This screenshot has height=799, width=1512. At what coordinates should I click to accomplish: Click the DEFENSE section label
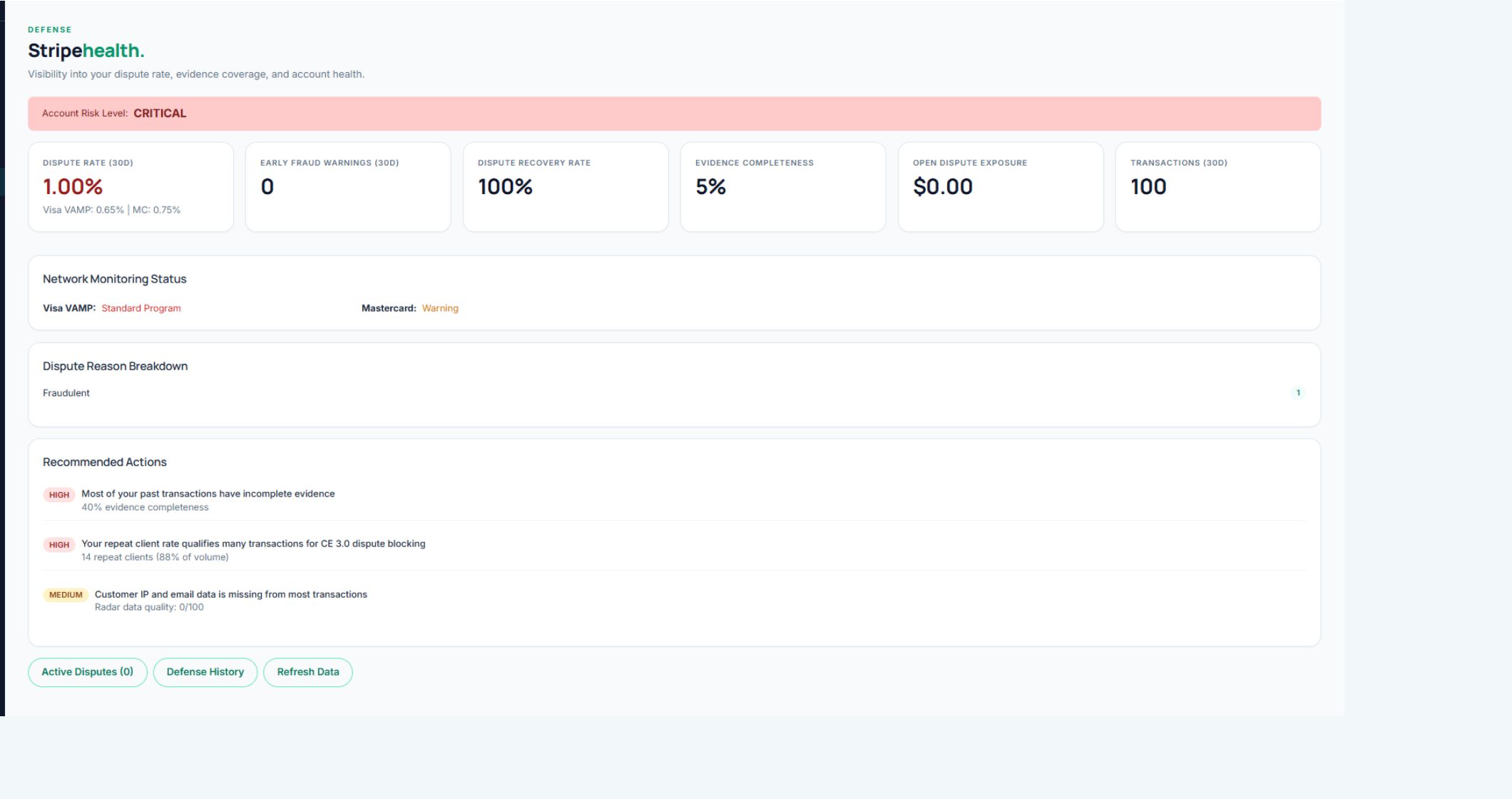click(x=50, y=30)
